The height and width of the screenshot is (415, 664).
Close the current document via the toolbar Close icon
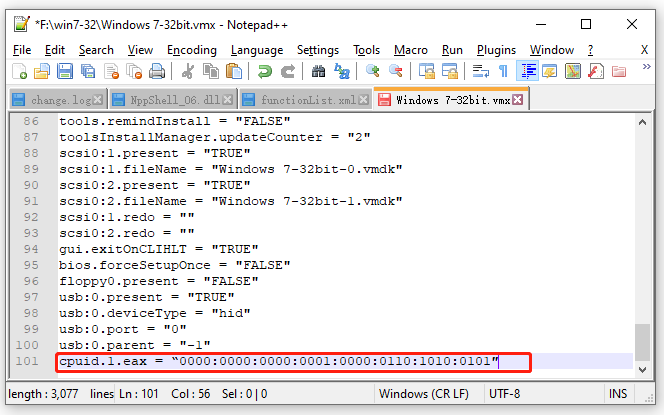pos(111,71)
